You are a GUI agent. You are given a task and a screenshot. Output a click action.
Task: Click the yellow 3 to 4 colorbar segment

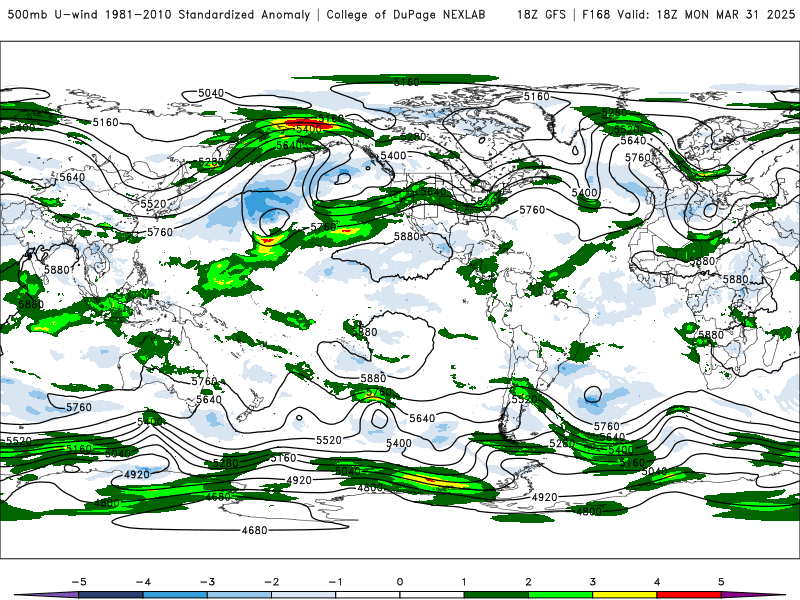tap(624, 595)
